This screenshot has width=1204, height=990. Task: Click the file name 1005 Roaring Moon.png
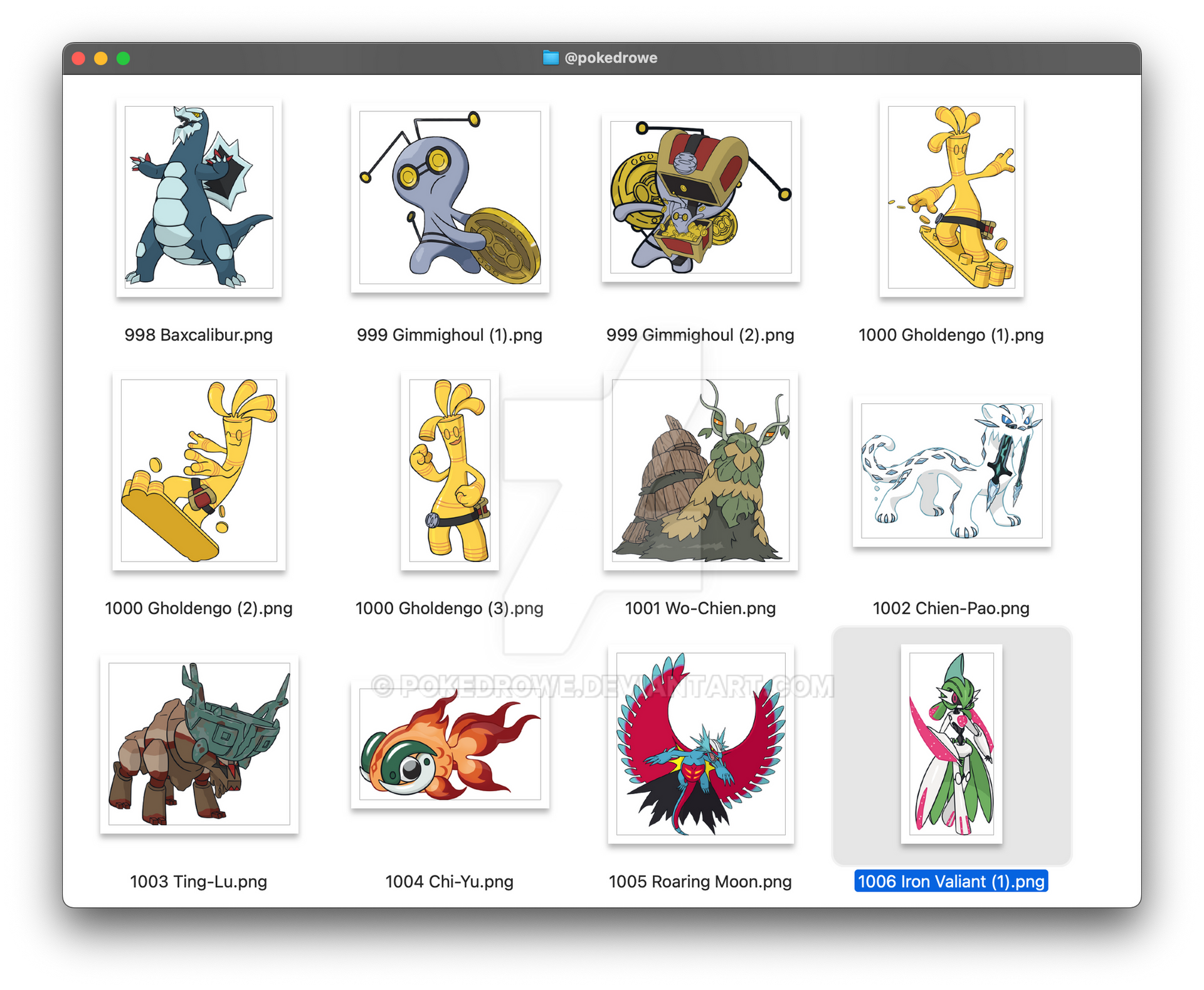pyautogui.click(x=700, y=882)
